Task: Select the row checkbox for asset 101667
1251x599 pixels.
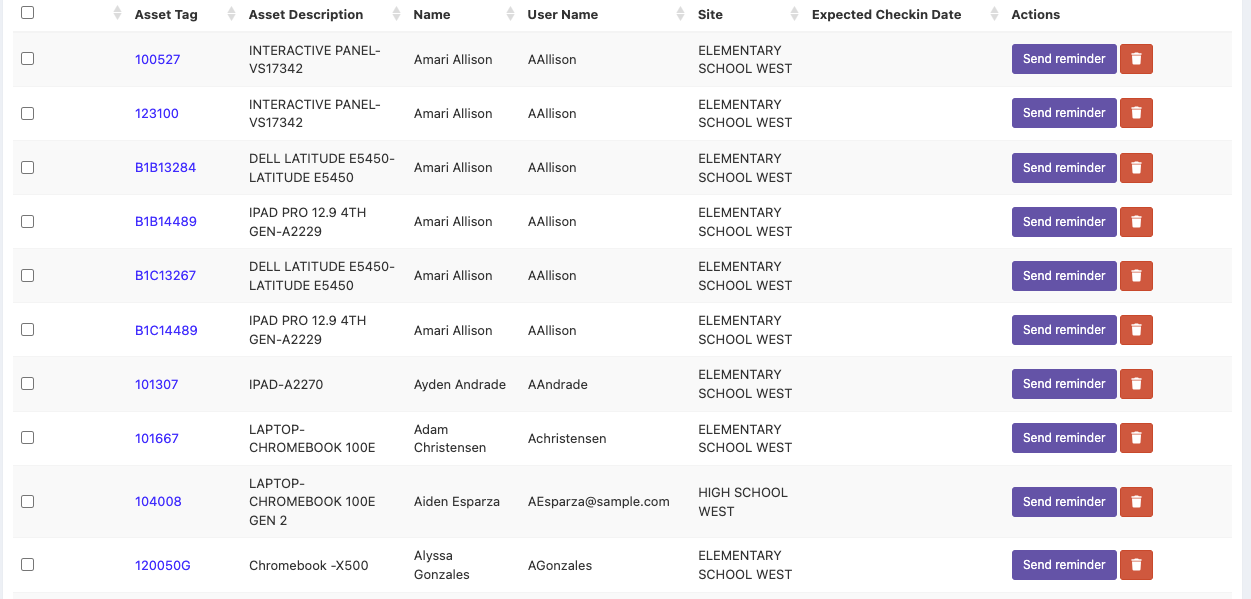Action: point(27,438)
